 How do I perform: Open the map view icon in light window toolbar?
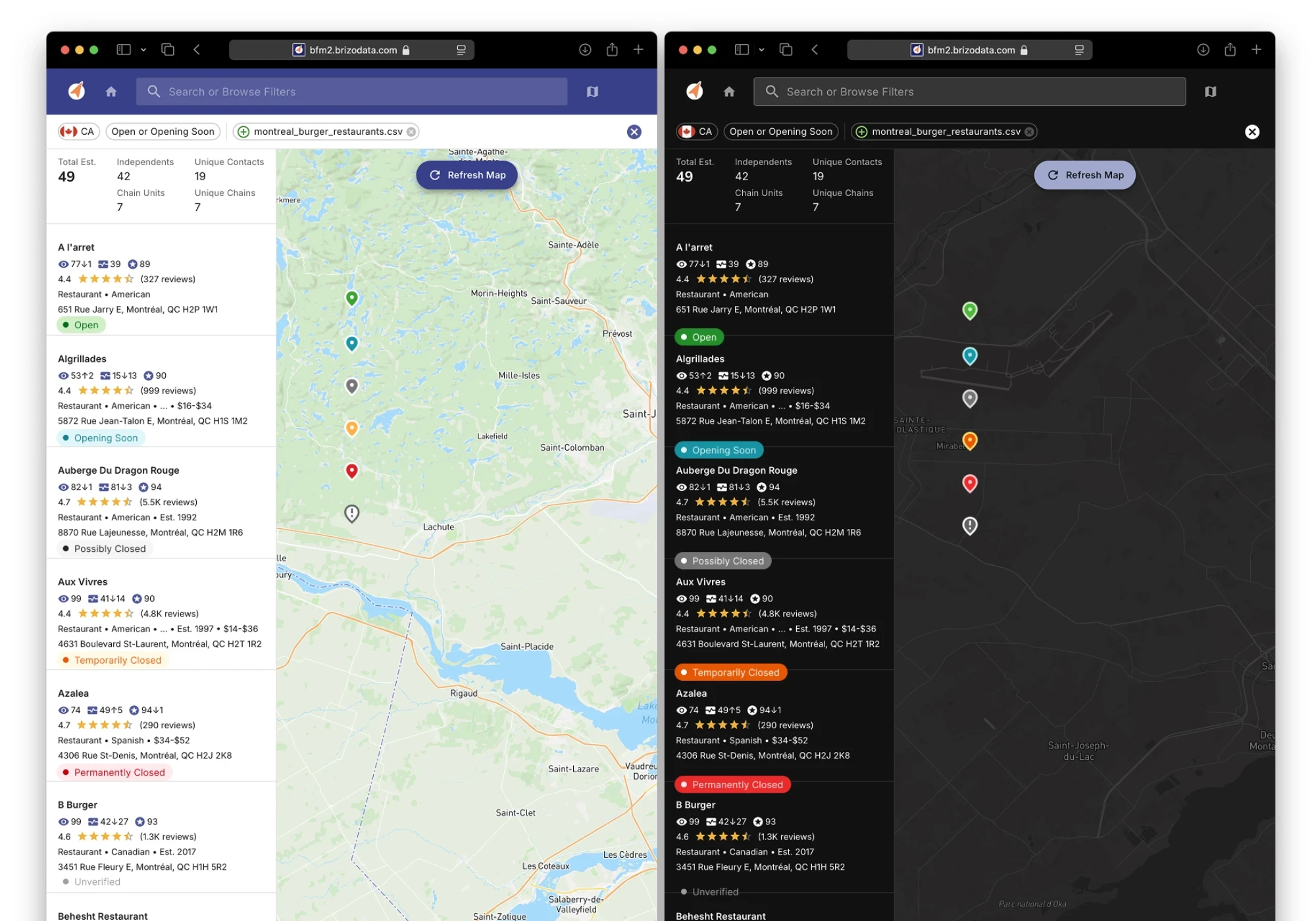tap(592, 91)
